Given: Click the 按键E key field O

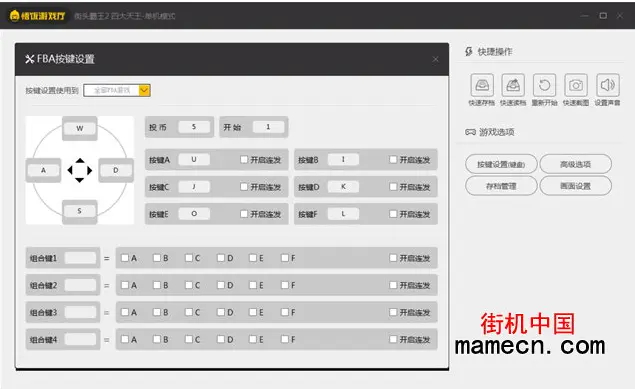Looking at the screenshot, I should click(x=194, y=214).
